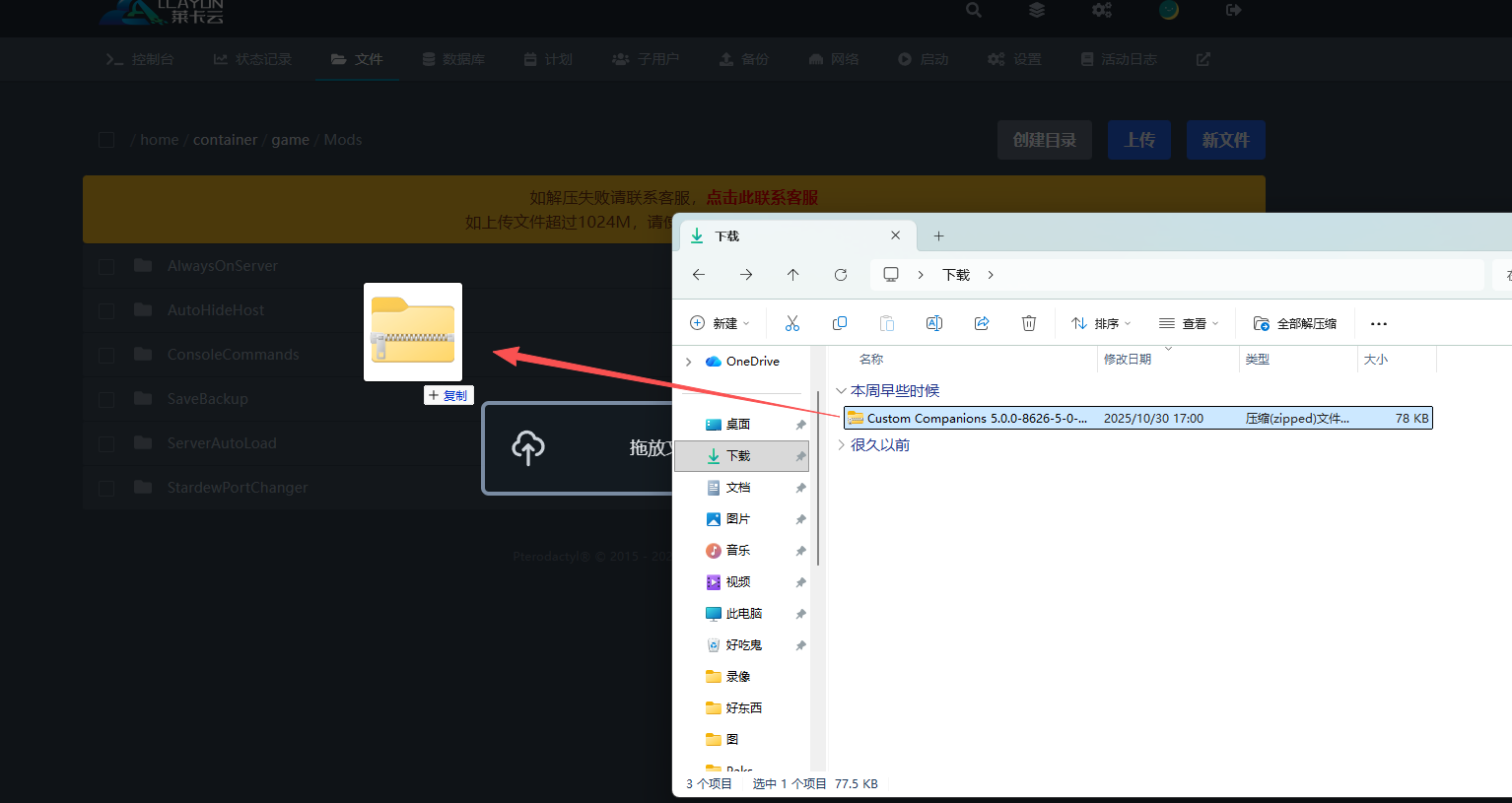Click the delete trash icon in Explorer
Screen dimensions: 1512x803
click(x=1029, y=323)
